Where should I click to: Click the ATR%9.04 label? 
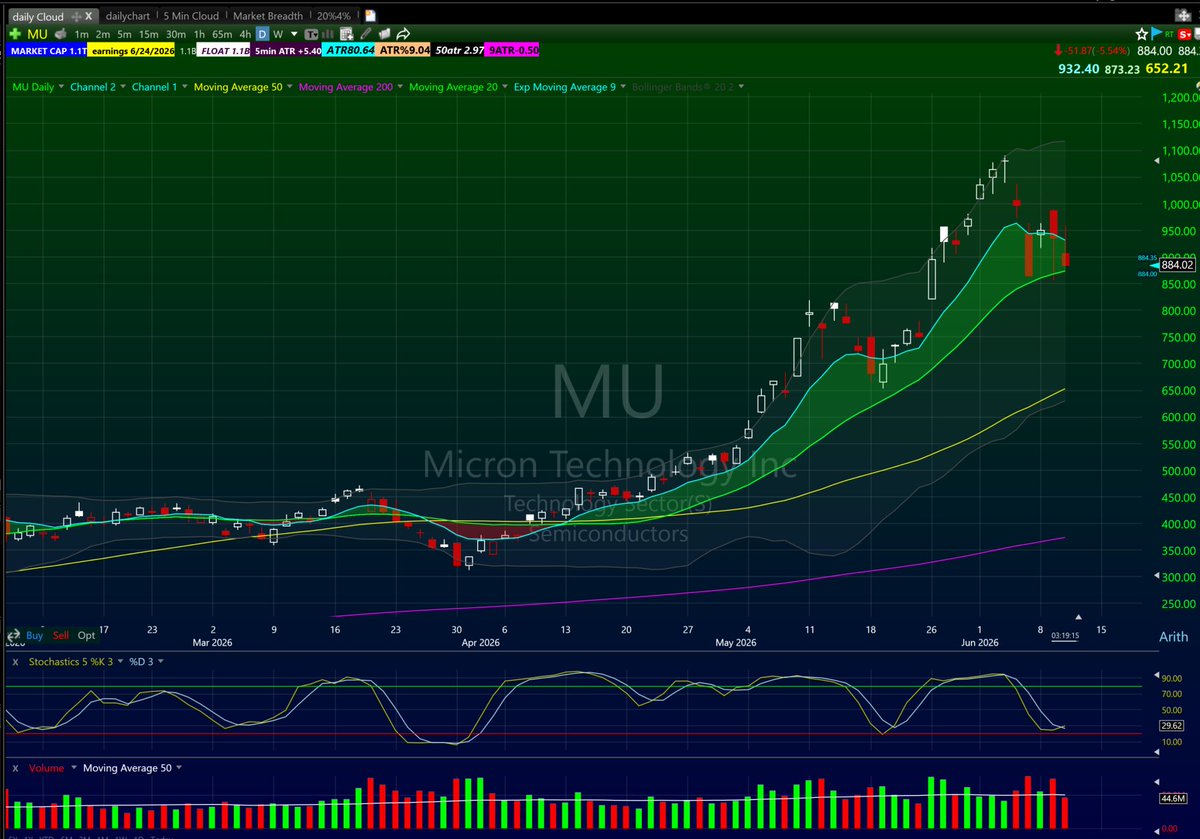click(404, 50)
